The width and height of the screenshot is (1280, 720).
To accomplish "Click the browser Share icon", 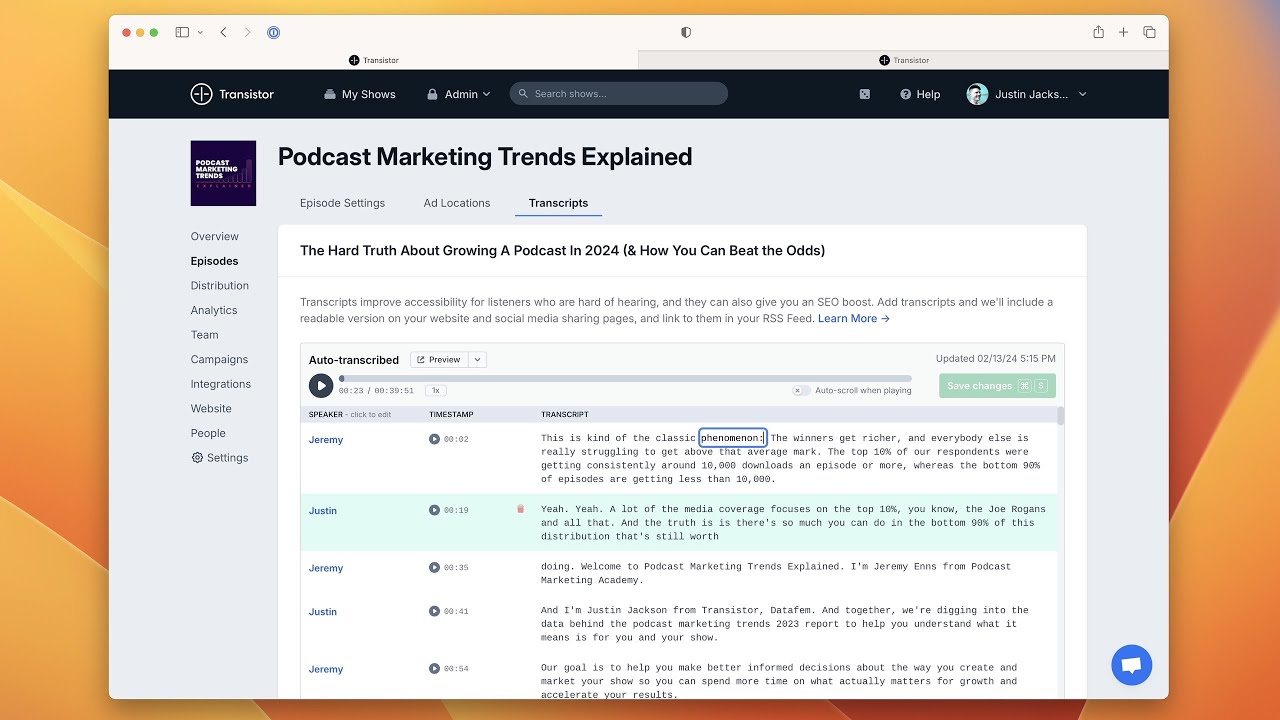I will click(1098, 32).
